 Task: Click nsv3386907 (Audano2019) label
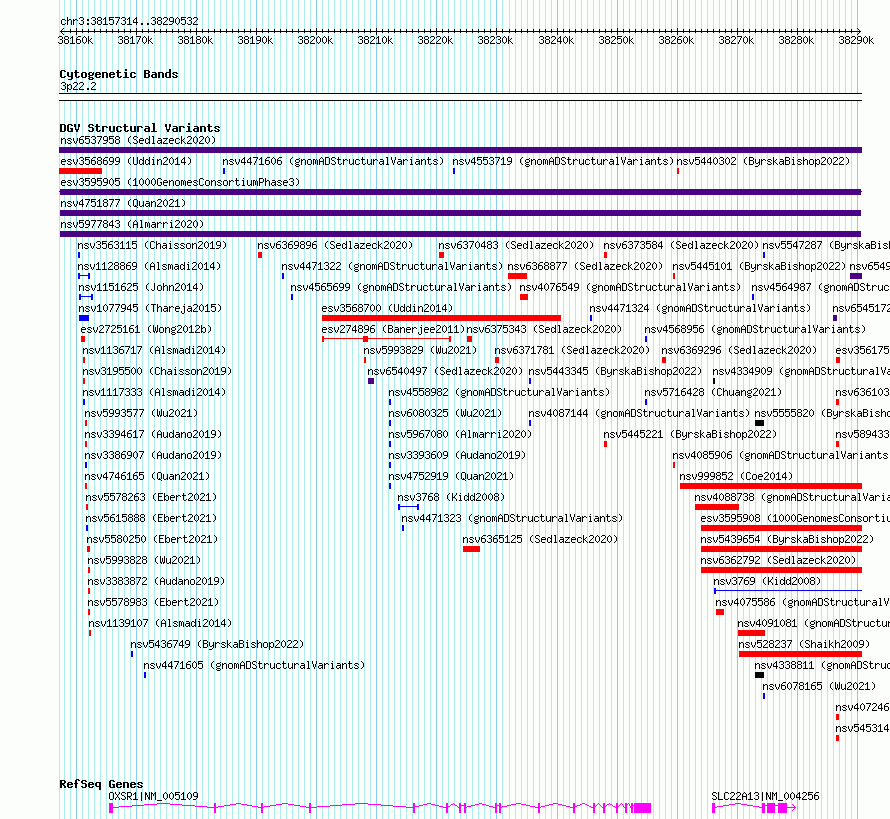coord(153,455)
